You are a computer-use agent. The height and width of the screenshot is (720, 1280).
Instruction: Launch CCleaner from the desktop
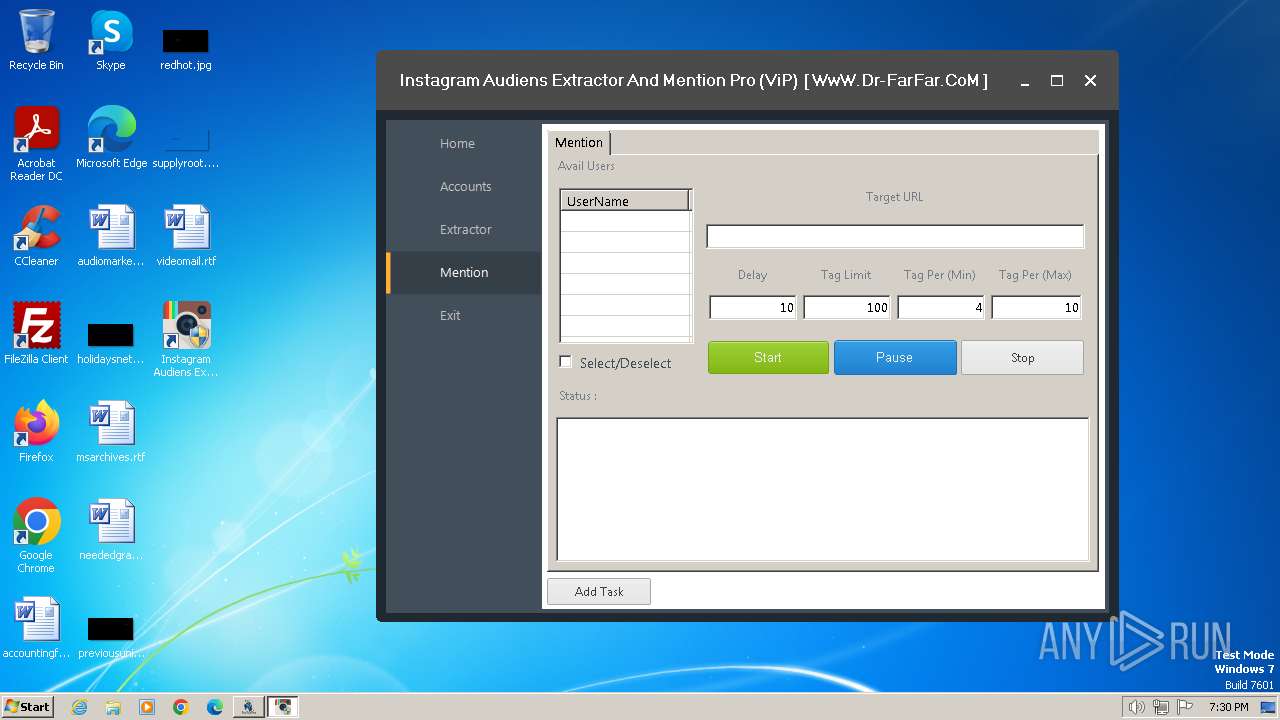click(x=36, y=236)
